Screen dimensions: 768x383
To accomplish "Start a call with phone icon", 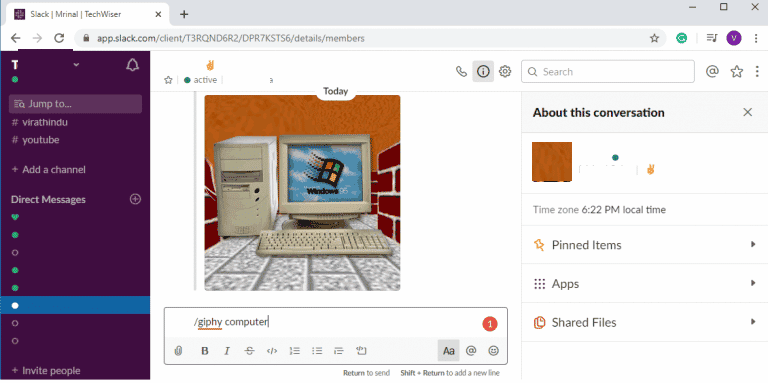I will (461, 72).
